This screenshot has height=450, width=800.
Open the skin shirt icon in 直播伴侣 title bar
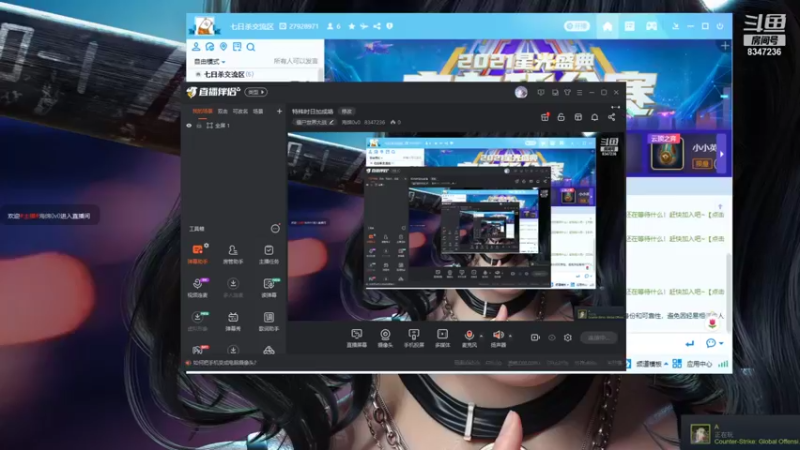pos(567,92)
